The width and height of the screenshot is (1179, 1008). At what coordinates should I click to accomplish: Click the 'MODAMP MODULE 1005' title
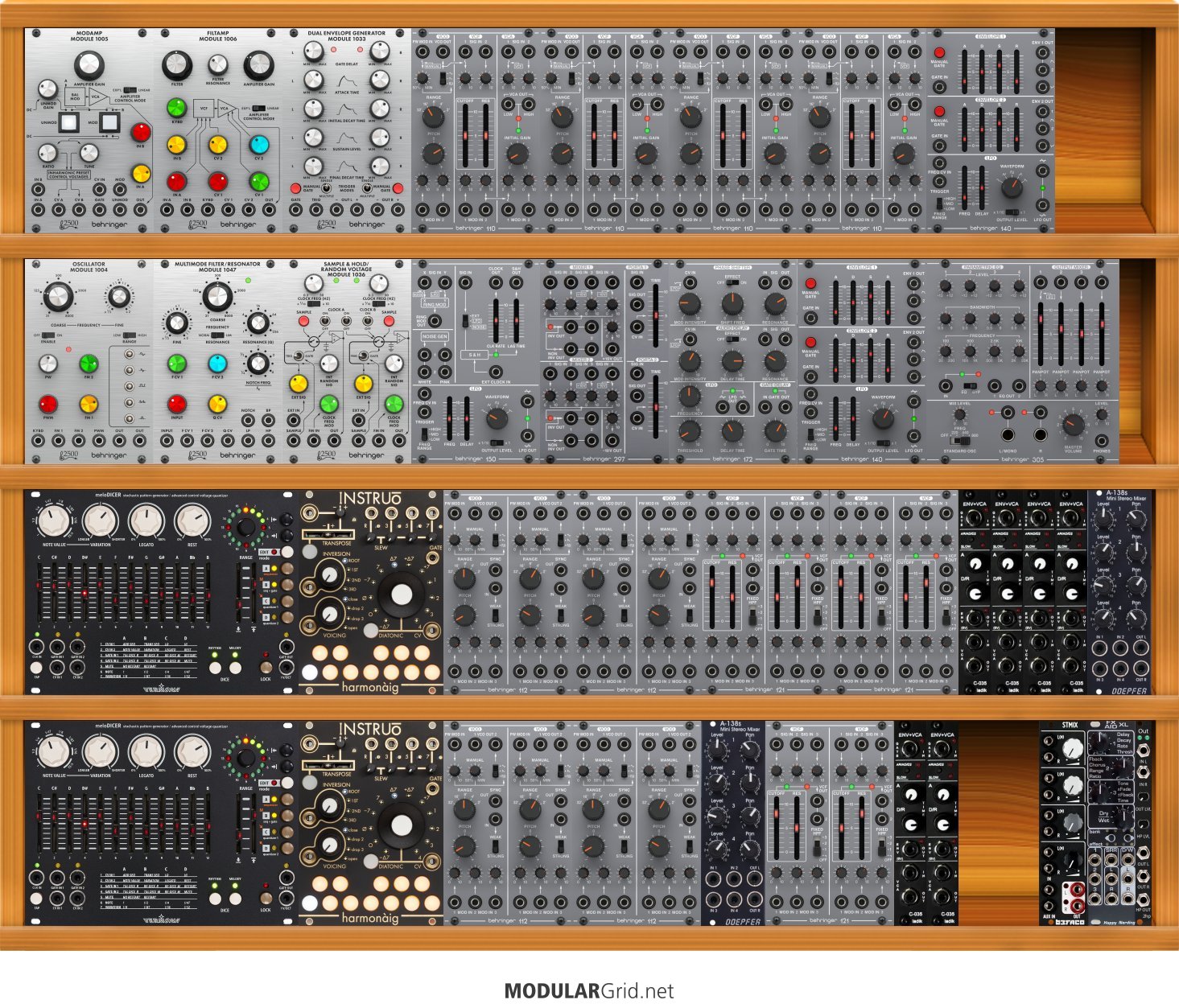click(x=89, y=36)
